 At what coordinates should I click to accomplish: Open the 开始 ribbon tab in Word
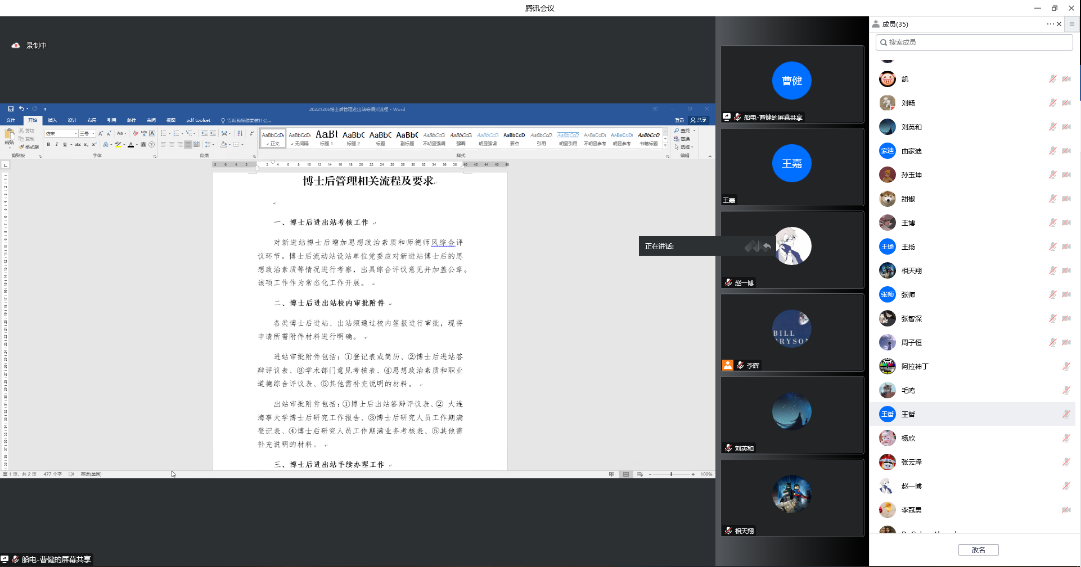(32, 120)
